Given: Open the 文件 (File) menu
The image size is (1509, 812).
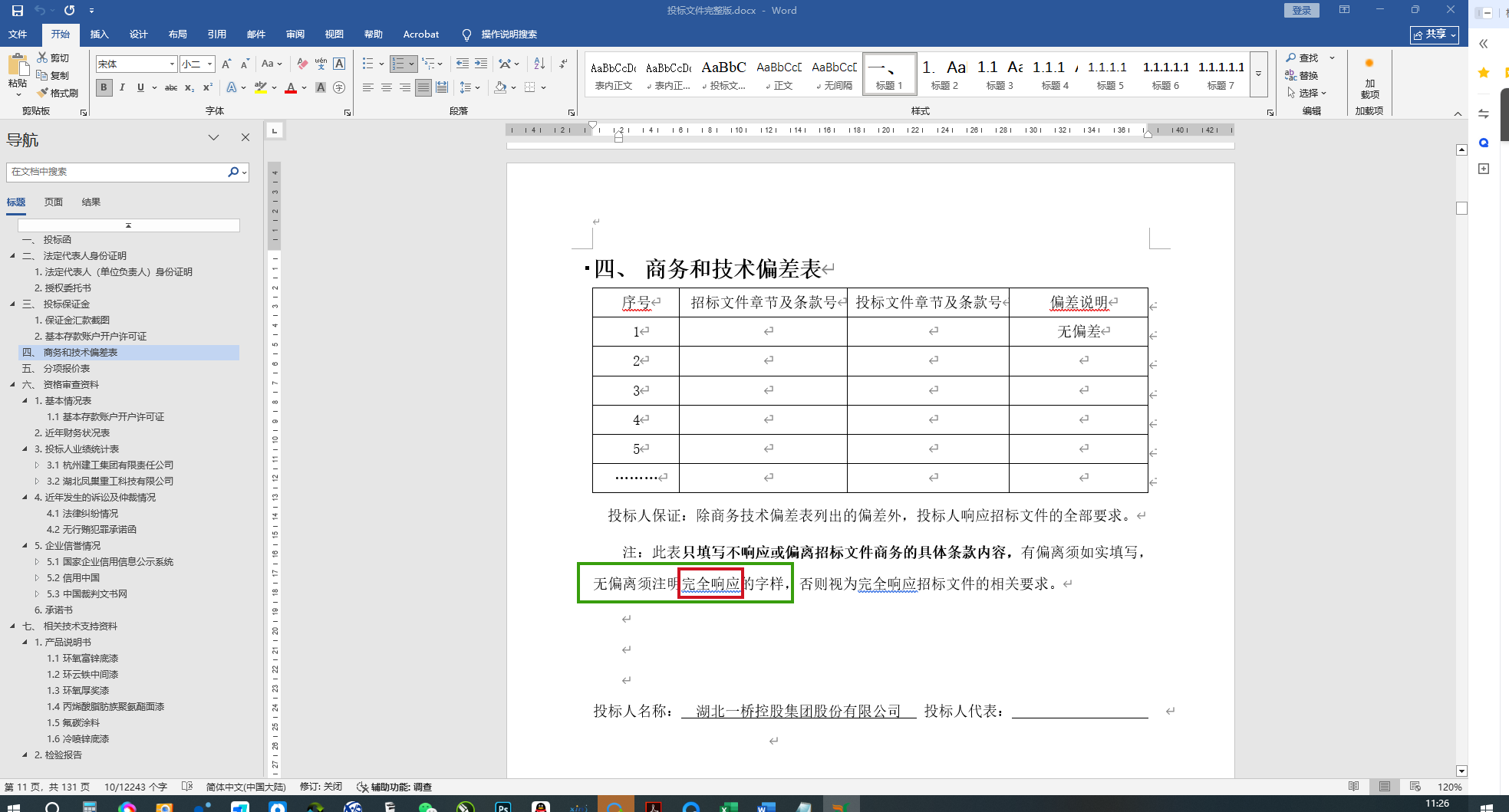Looking at the screenshot, I should pos(18,35).
